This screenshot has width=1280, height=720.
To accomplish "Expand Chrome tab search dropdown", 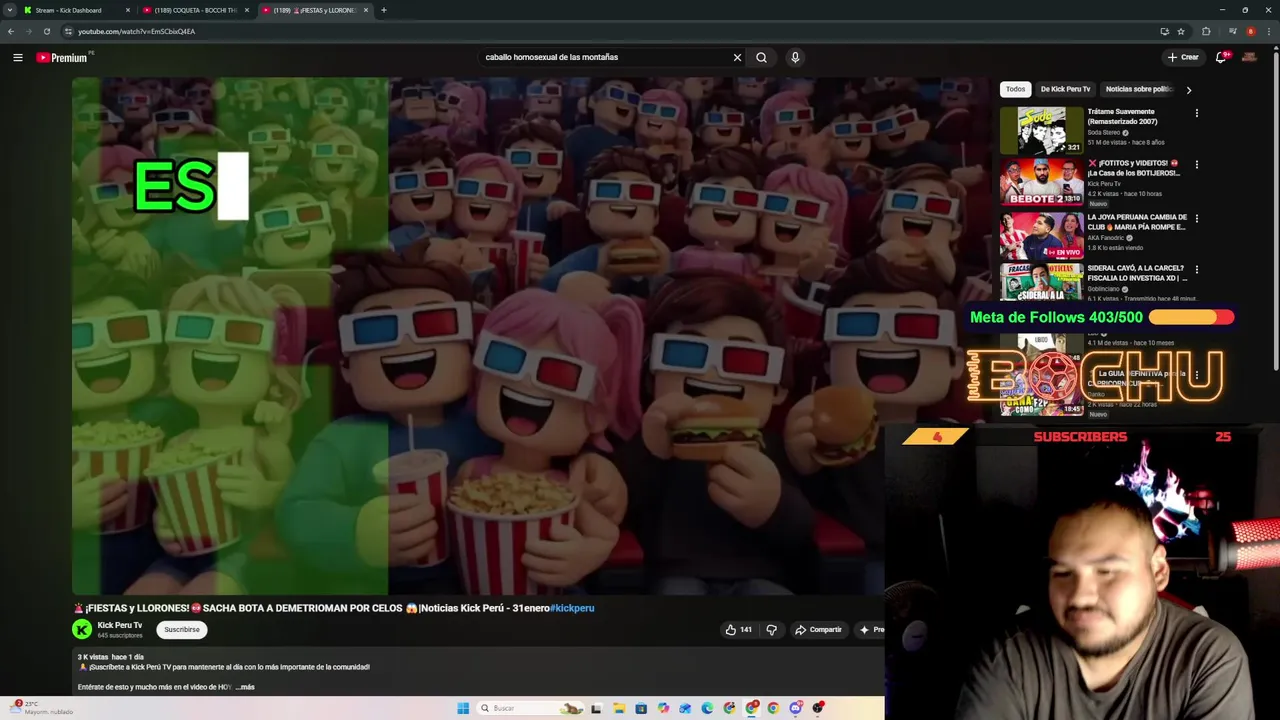I will pos(10,10).
